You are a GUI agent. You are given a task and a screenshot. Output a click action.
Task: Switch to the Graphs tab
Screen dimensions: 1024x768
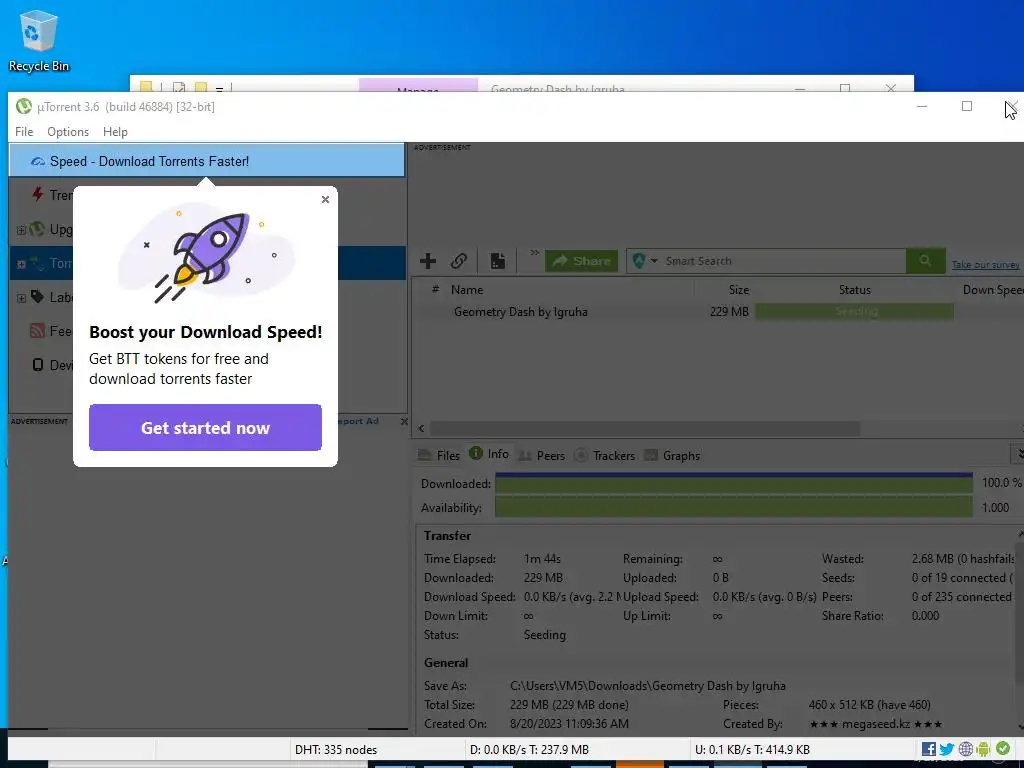click(x=672, y=455)
